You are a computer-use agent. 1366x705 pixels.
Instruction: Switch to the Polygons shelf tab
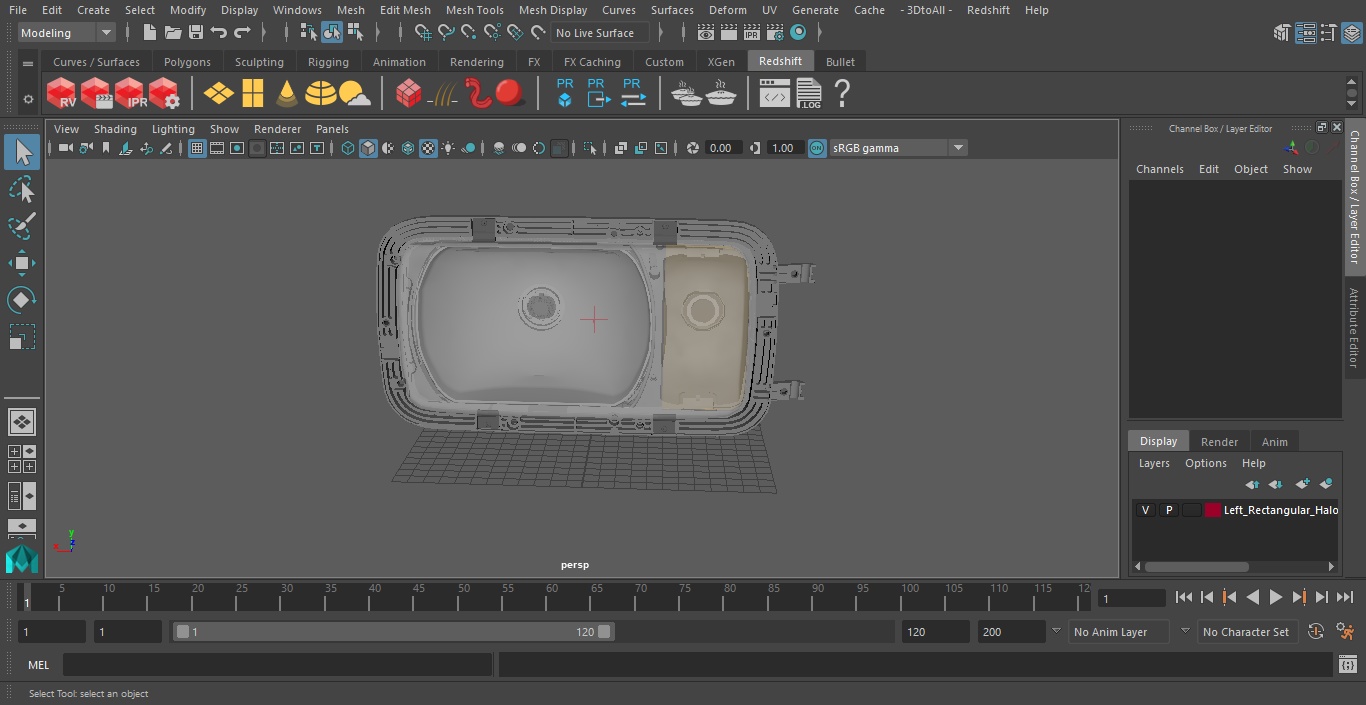187,62
